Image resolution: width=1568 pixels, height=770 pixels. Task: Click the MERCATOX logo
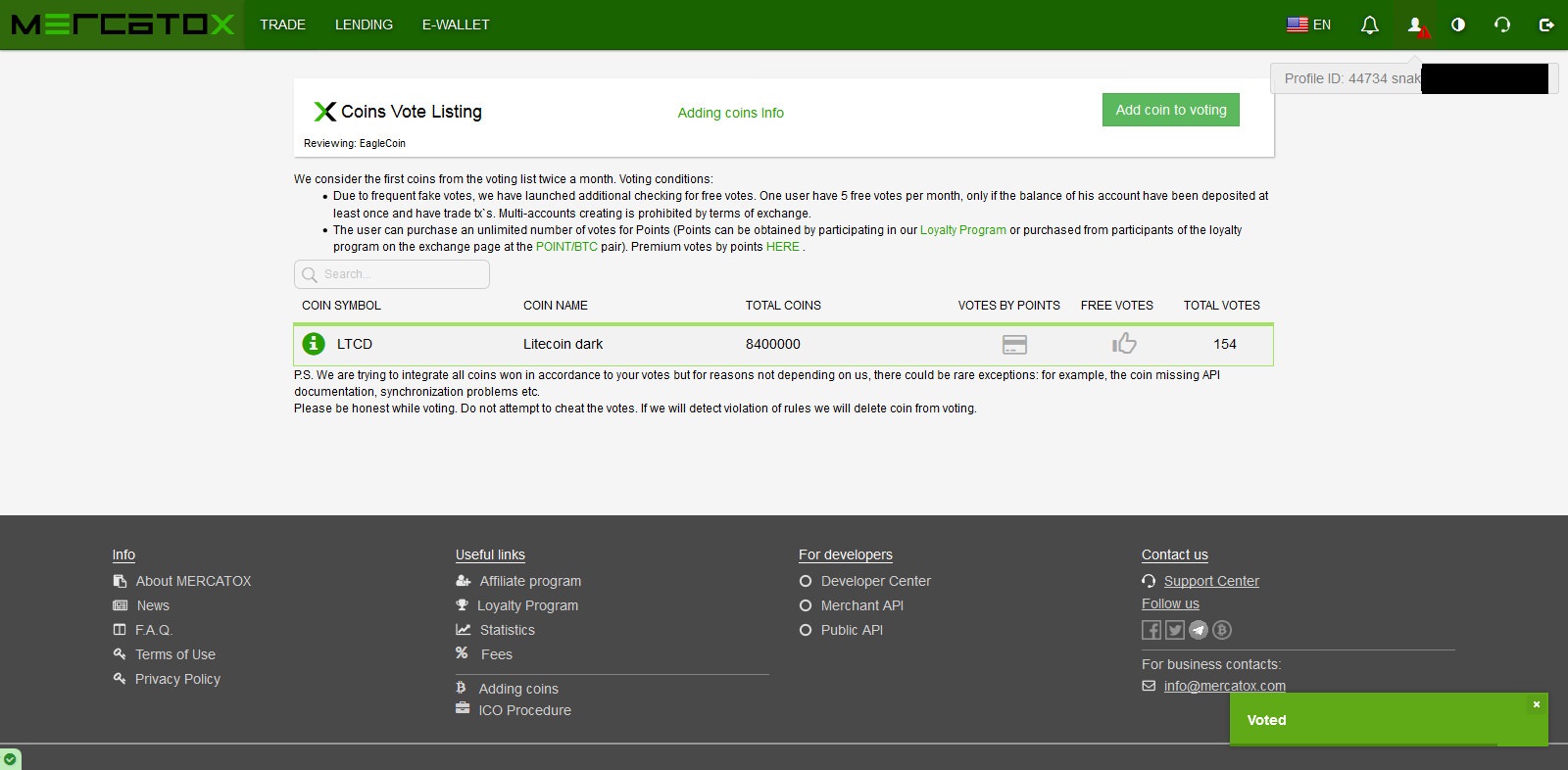pyautogui.click(x=122, y=24)
